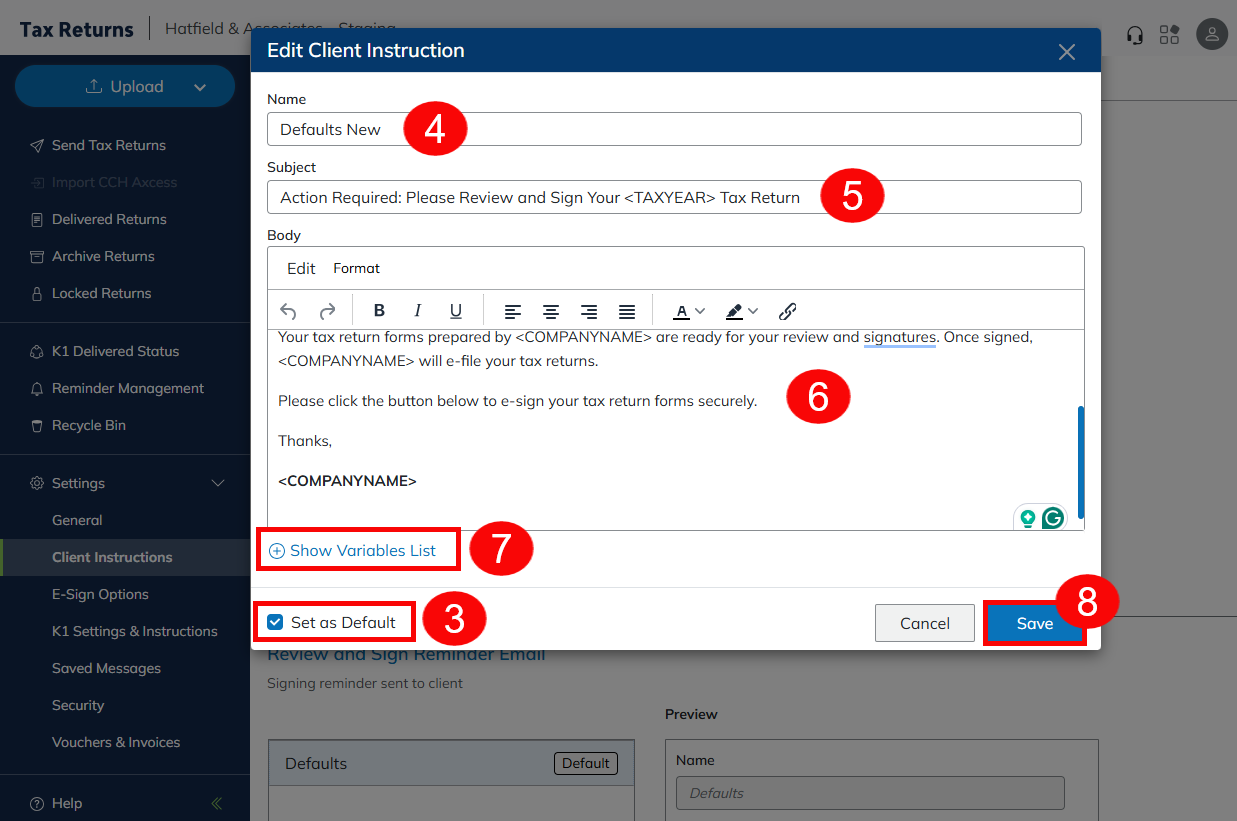Screen dimensions: 1237x821
Task: Save the client instruction
Action: 1034,623
